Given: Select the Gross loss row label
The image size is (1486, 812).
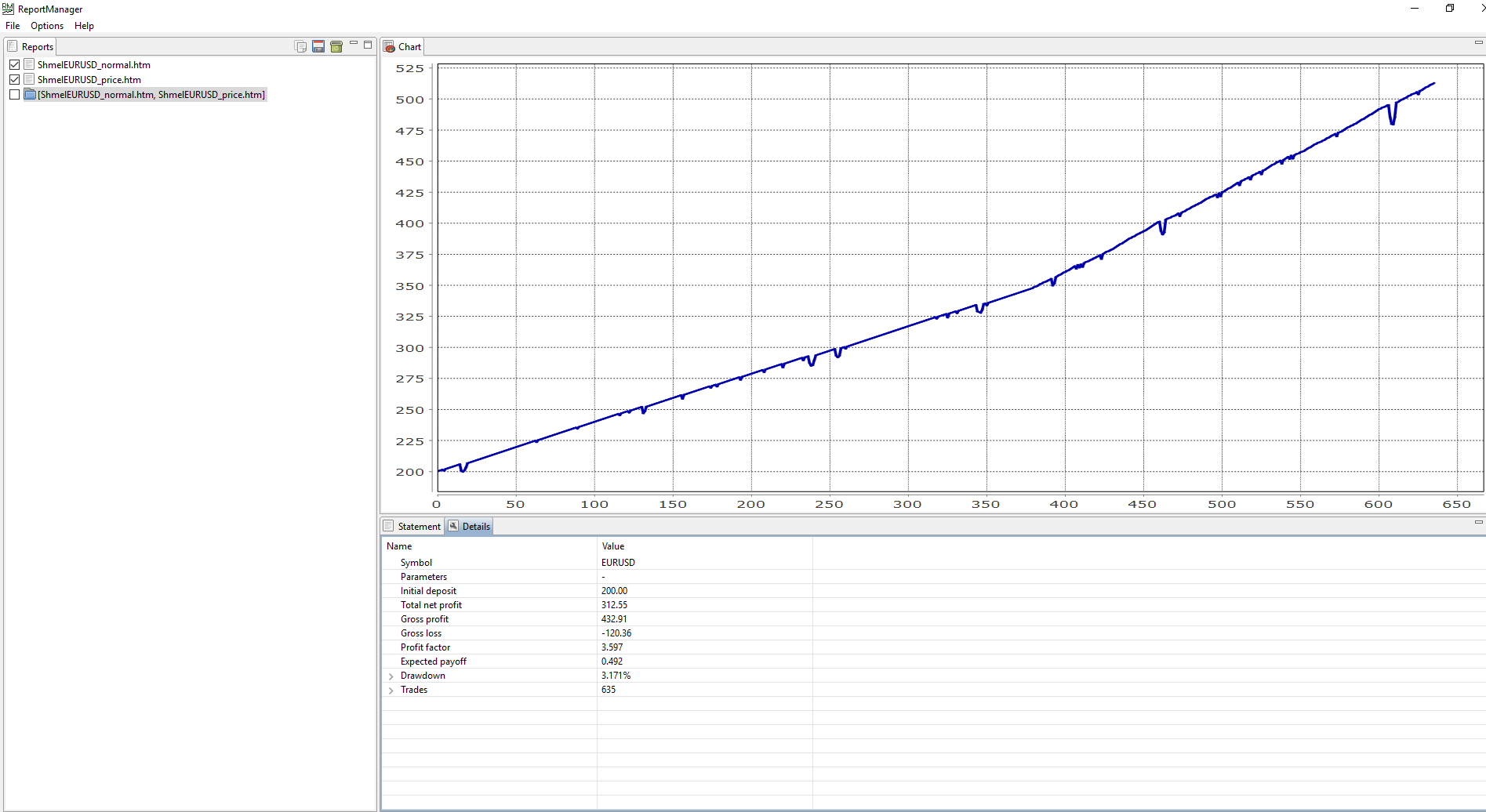Looking at the screenshot, I should [x=421, y=633].
